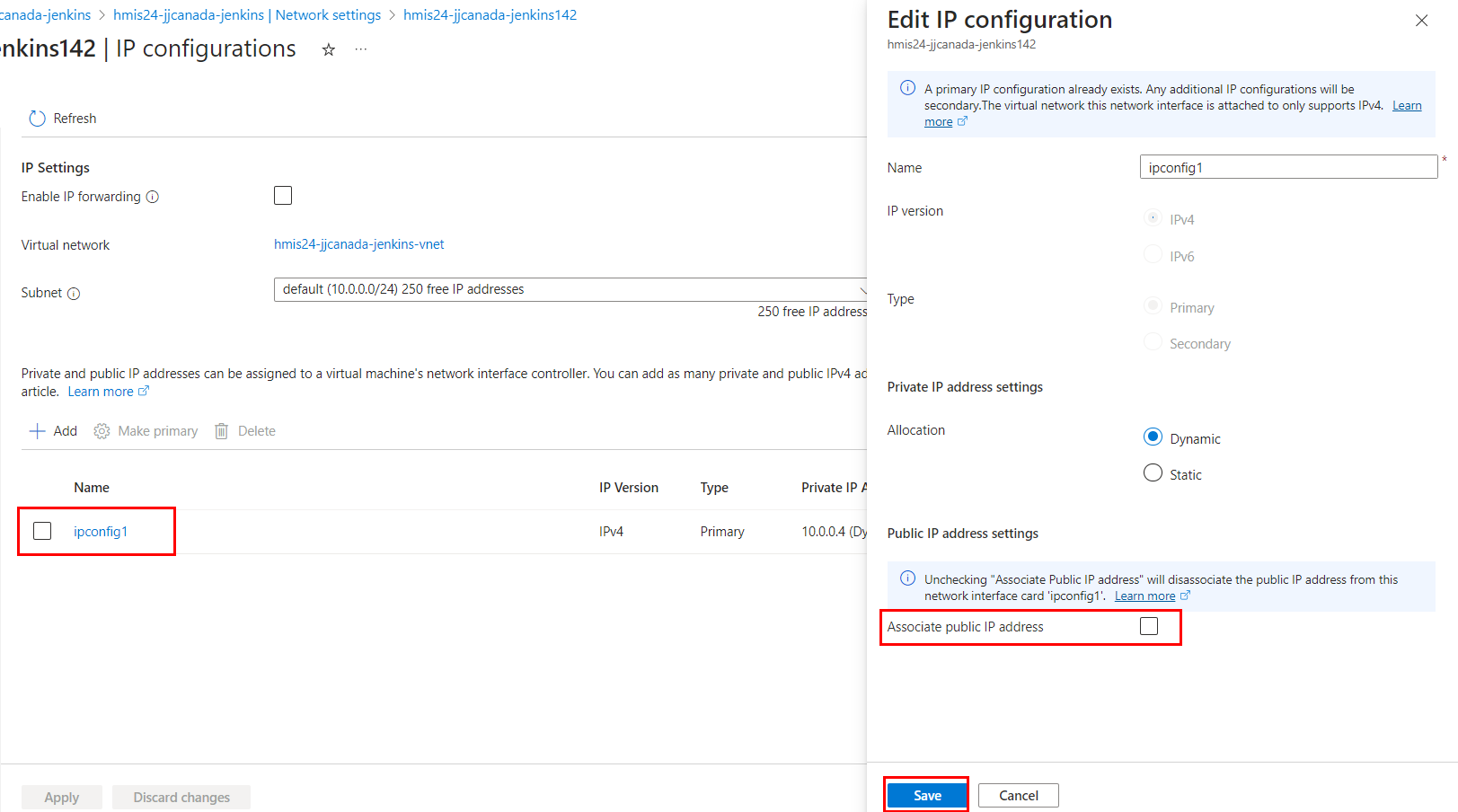Open the hmis24-jjcanada-jenkins-vnet link

click(358, 244)
